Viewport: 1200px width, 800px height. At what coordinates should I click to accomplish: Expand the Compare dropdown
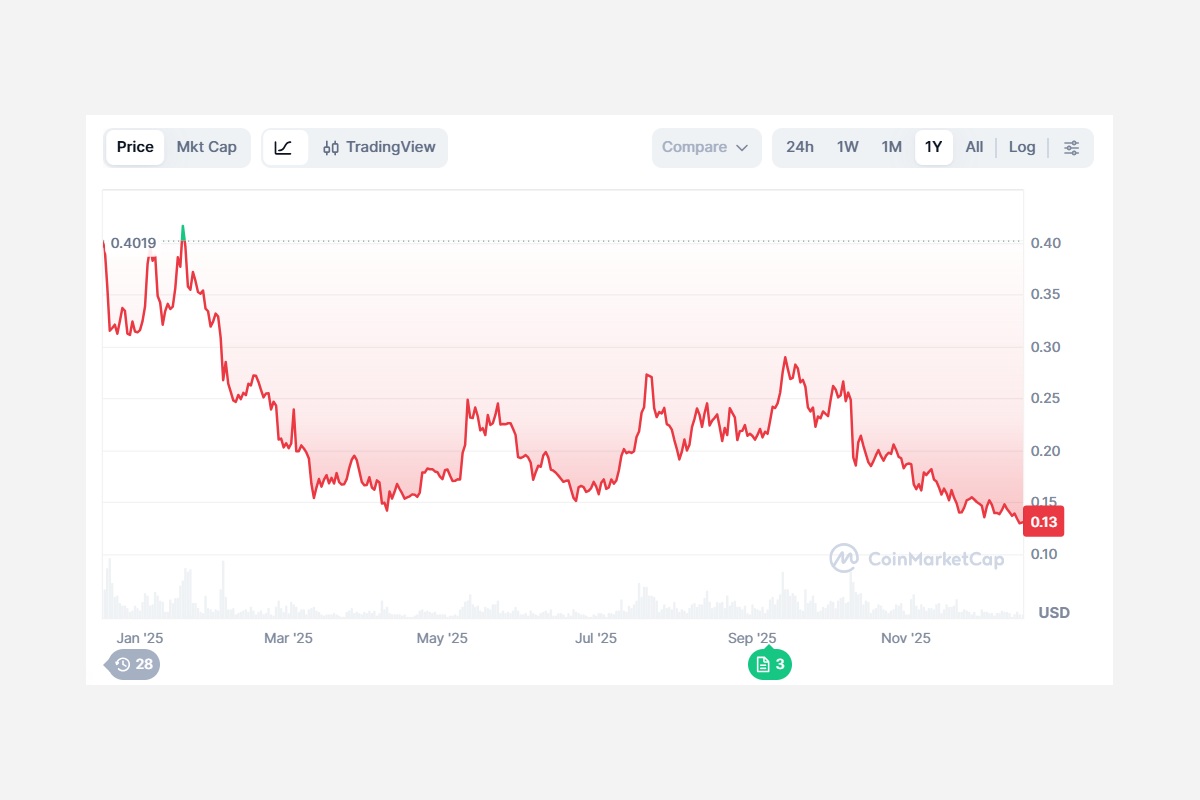tap(706, 148)
